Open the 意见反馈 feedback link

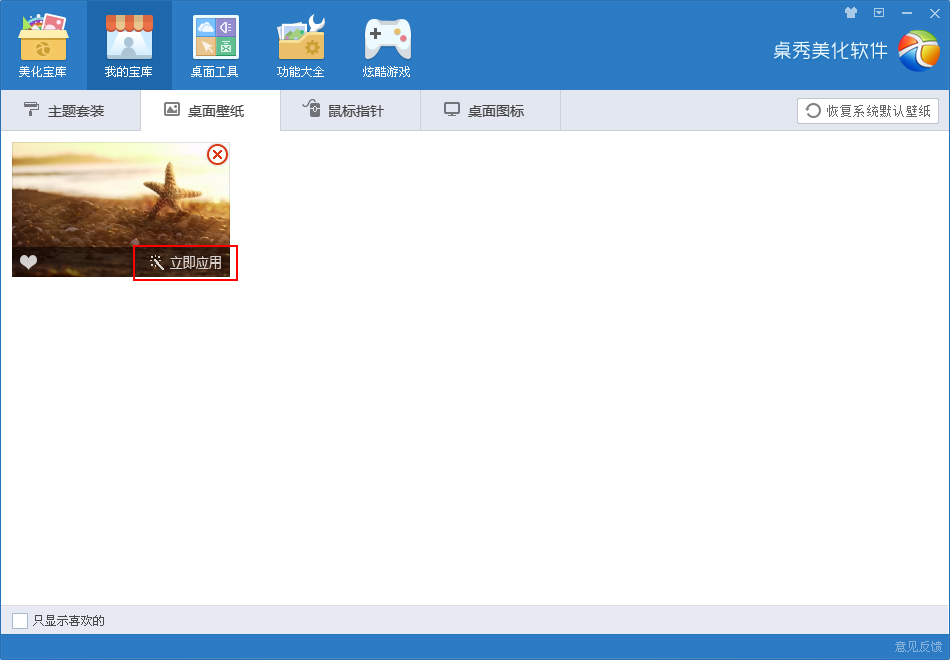click(x=918, y=647)
